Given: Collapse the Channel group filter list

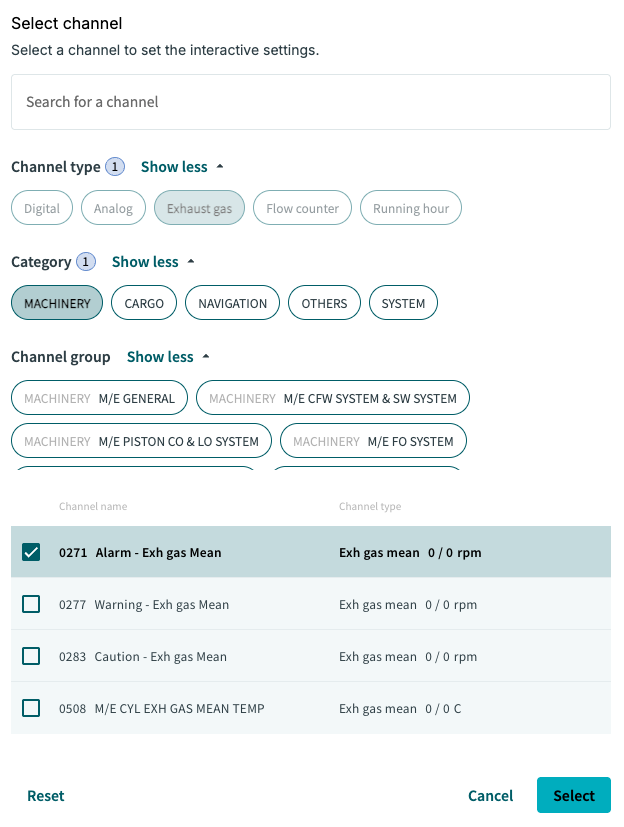Looking at the screenshot, I should (x=168, y=357).
